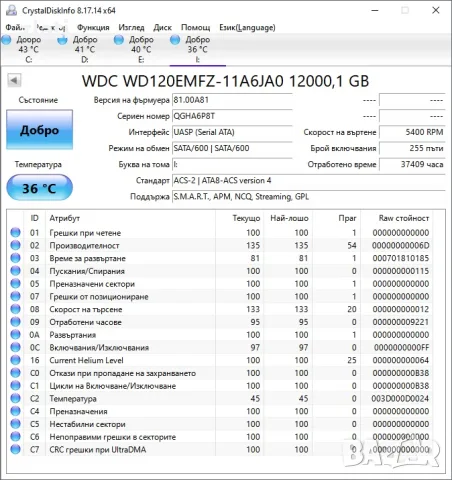
Task: Select the transfer mode field SATA/600 | SATA/600
Action: pos(232,148)
